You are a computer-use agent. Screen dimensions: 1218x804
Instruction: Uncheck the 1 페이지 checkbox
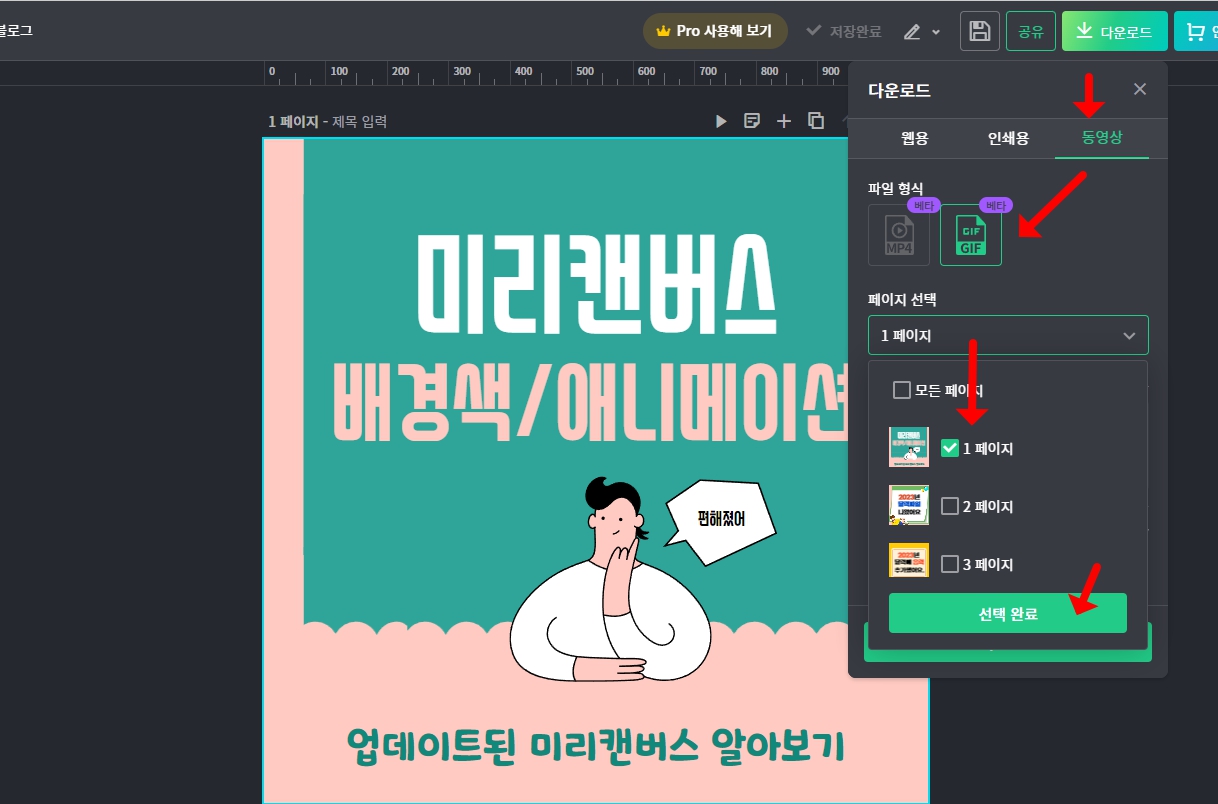pyautogui.click(x=950, y=448)
